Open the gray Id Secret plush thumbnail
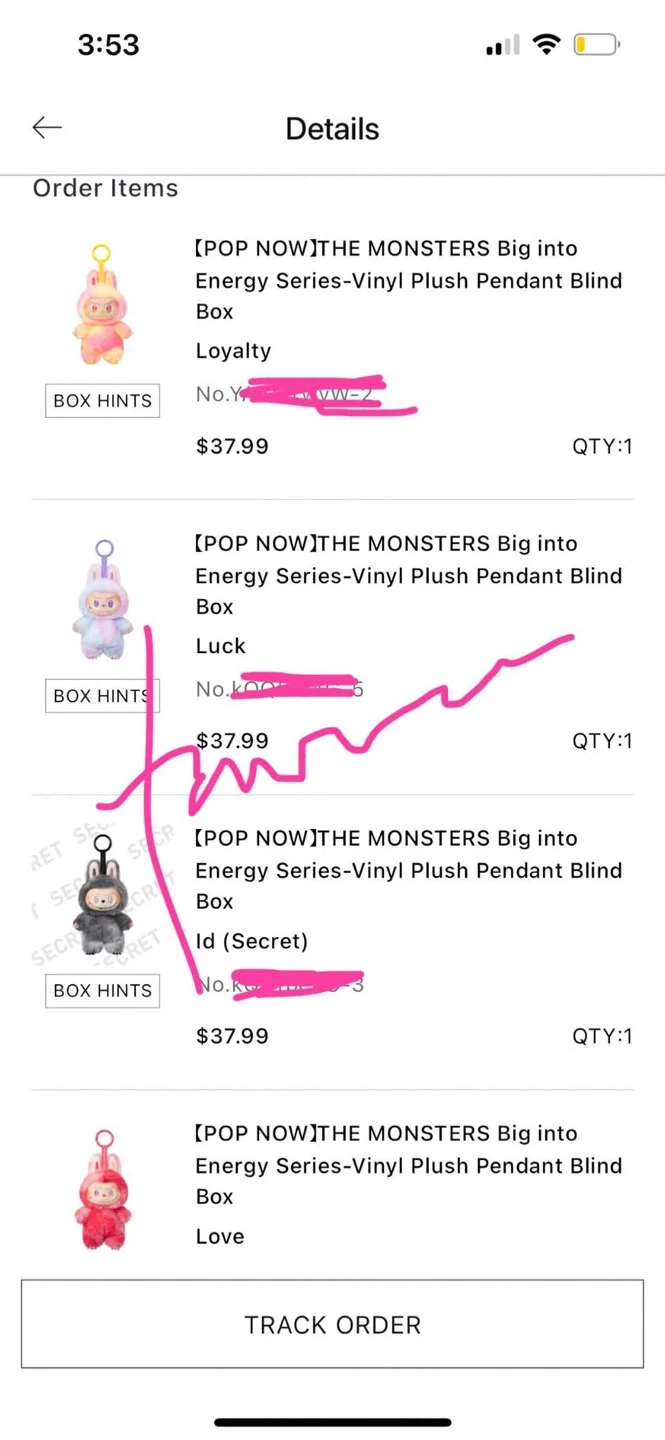Image resolution: width=665 pixels, height=1440 pixels. pos(102,895)
